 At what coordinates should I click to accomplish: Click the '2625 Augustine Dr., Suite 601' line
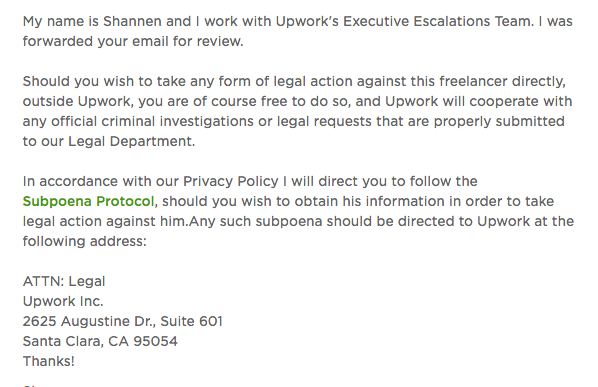click(x=122, y=321)
